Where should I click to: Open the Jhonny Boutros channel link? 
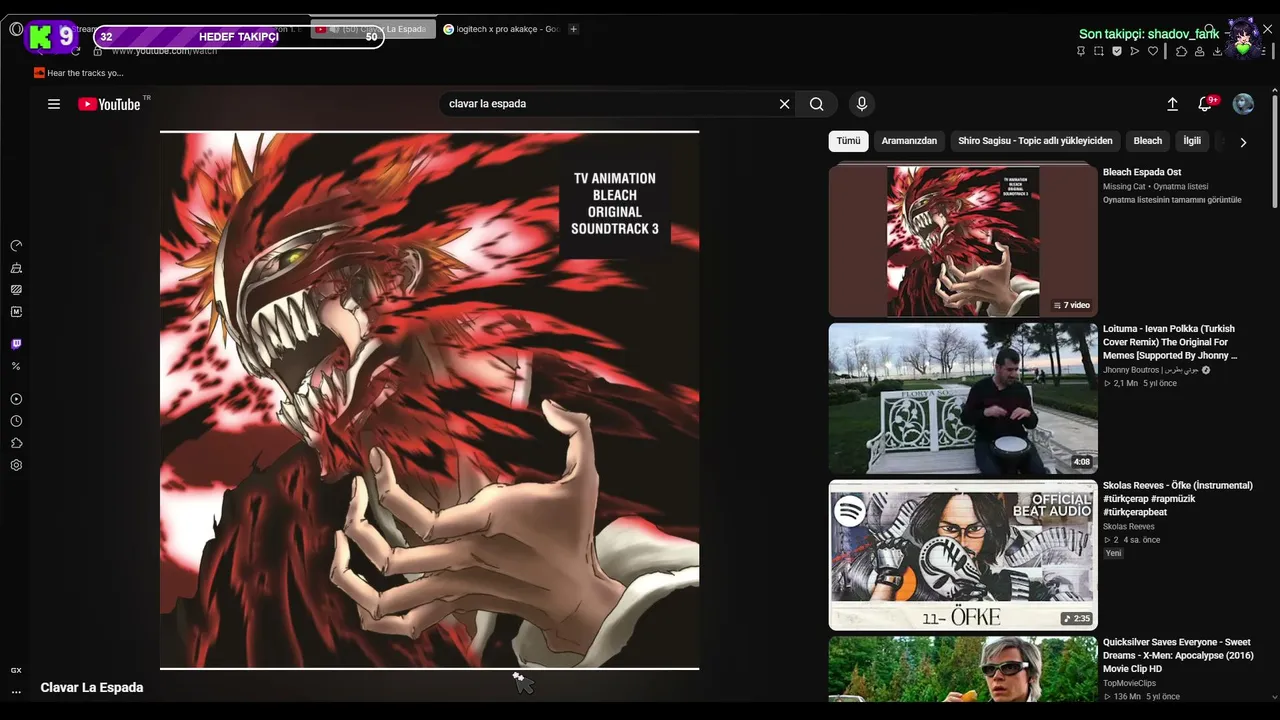point(1150,370)
